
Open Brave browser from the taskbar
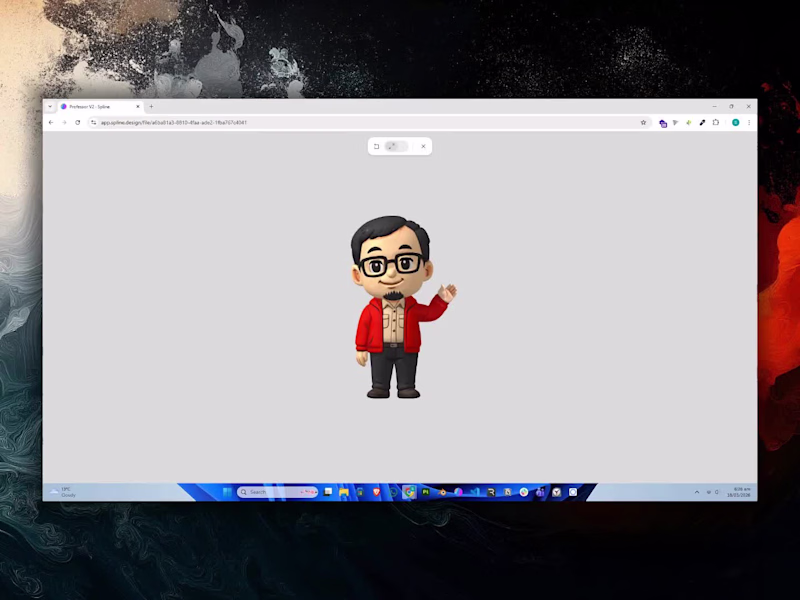[x=377, y=492]
